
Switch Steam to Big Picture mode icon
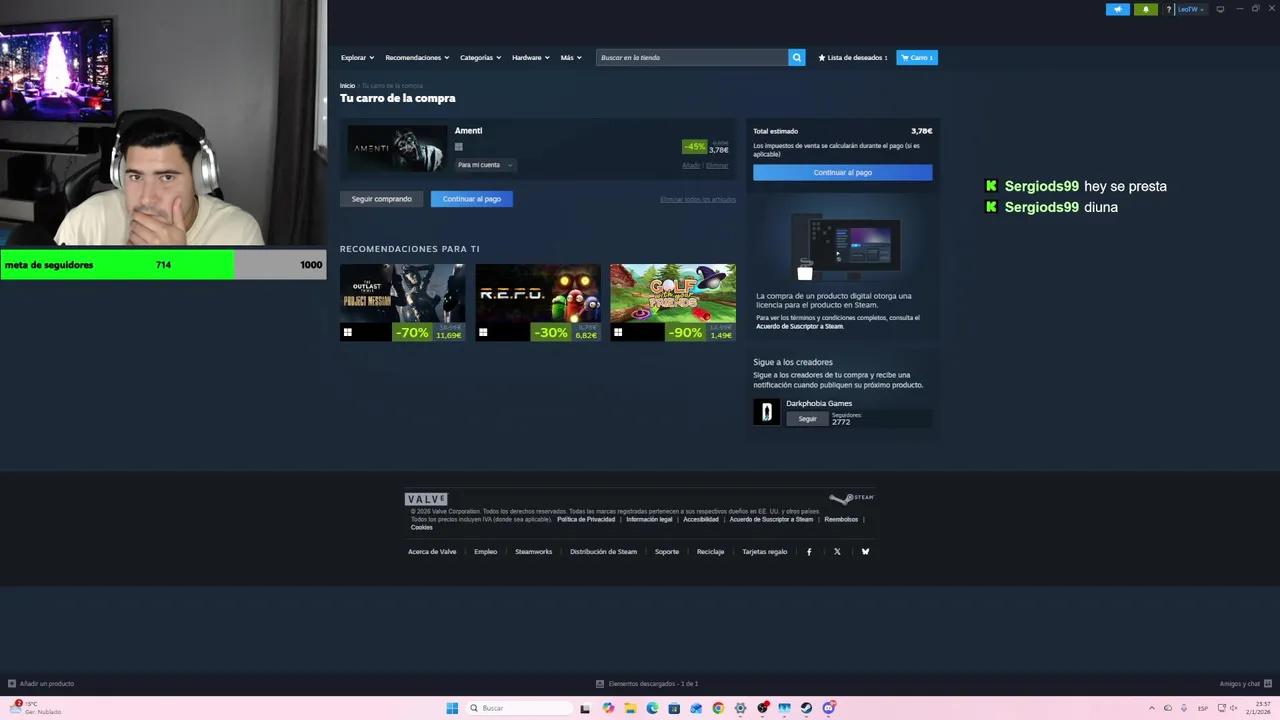click(x=1220, y=9)
